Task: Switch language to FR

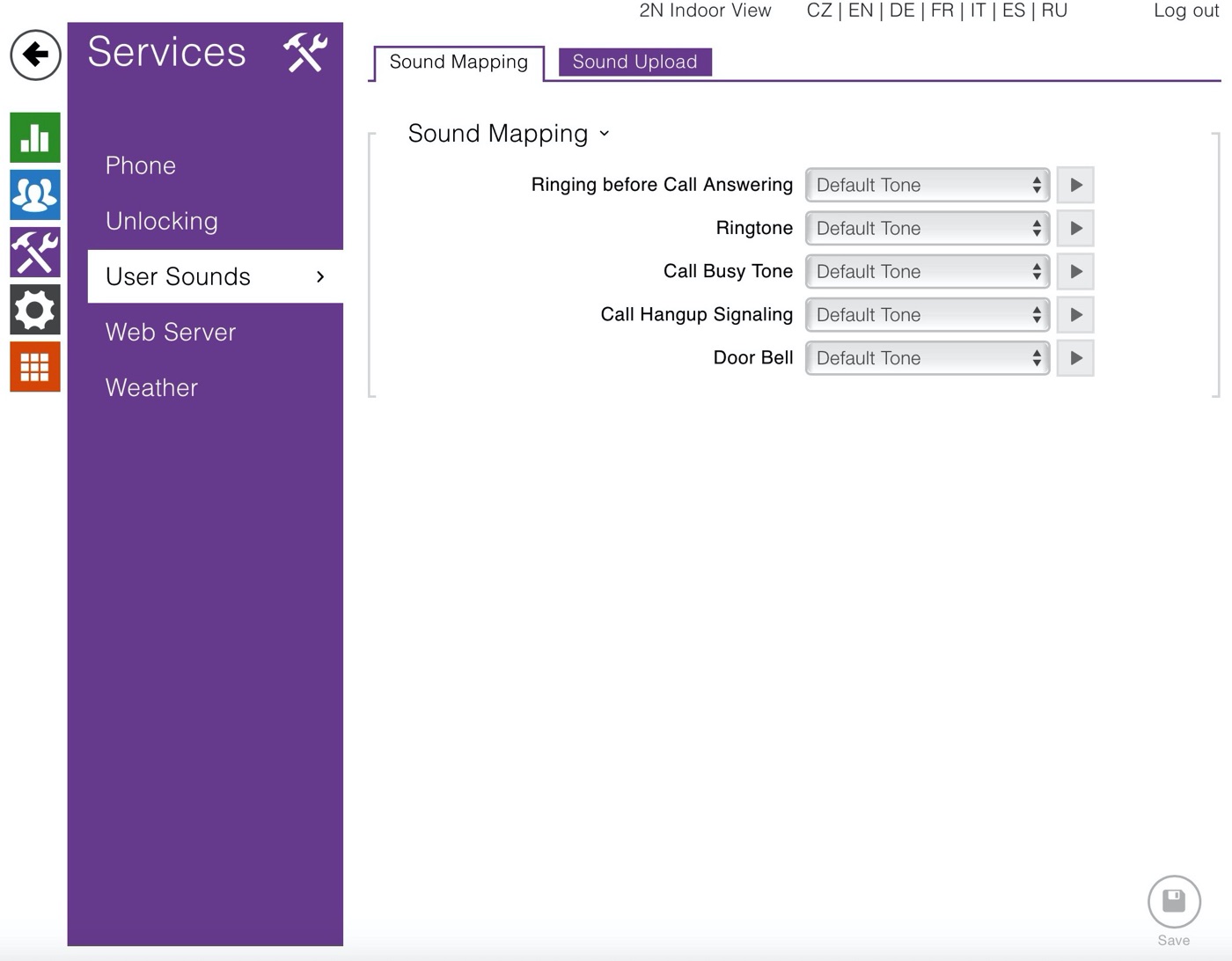Action: click(942, 11)
